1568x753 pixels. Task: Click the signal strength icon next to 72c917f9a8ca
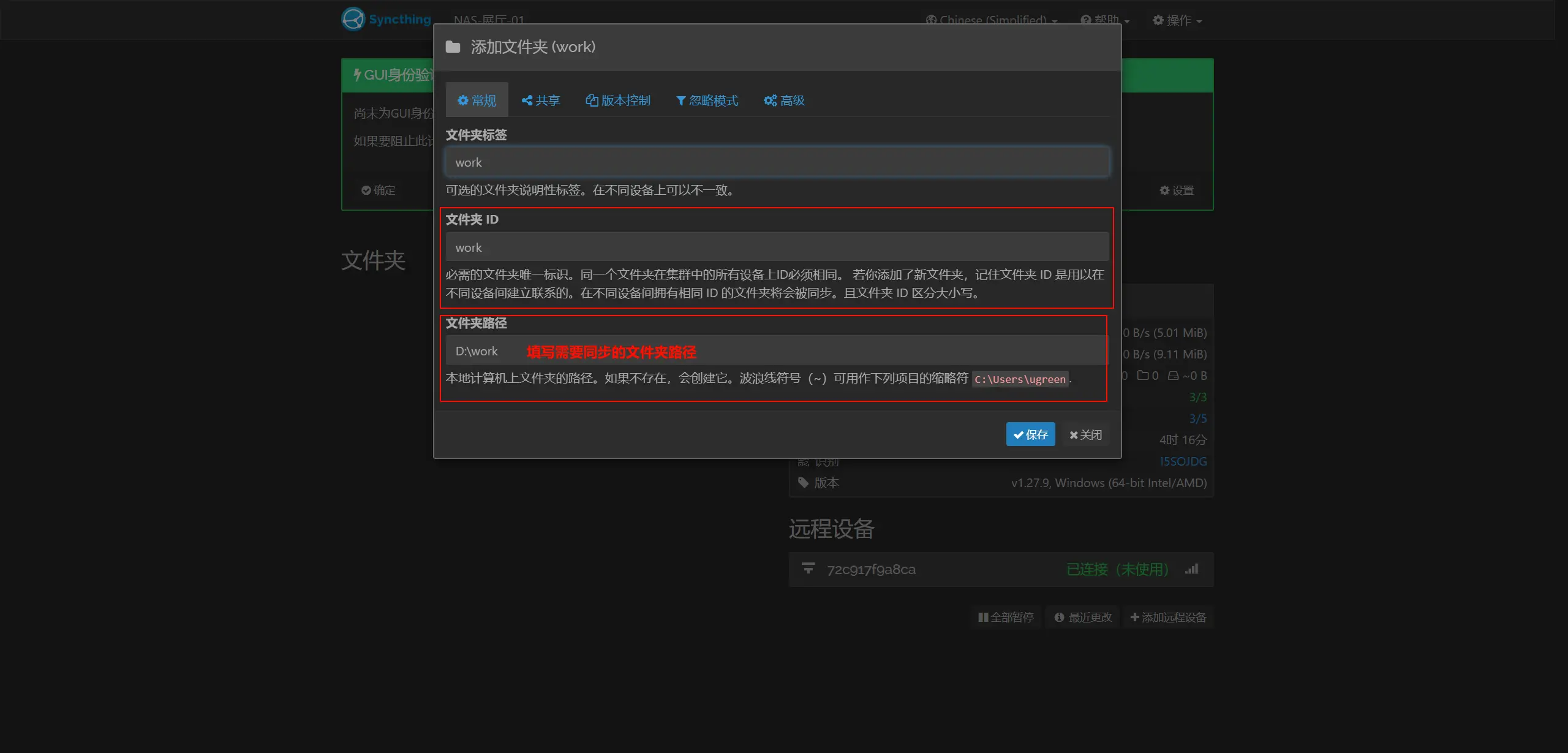(1193, 569)
